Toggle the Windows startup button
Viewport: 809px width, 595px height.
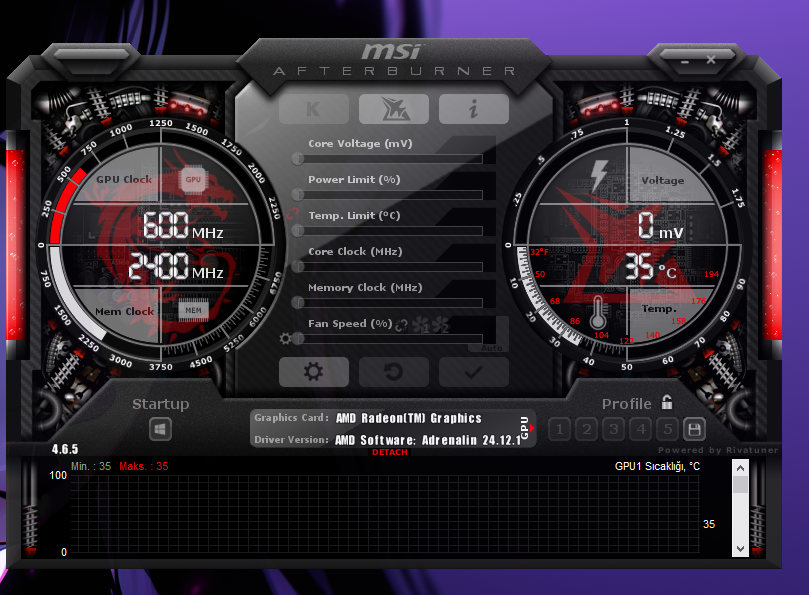[160, 429]
